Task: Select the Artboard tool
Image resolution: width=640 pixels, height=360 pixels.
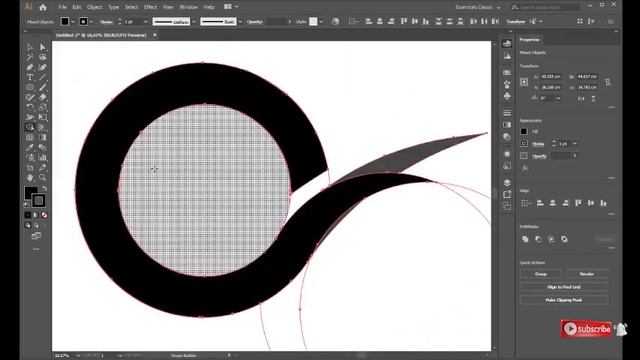Action: 30,167
